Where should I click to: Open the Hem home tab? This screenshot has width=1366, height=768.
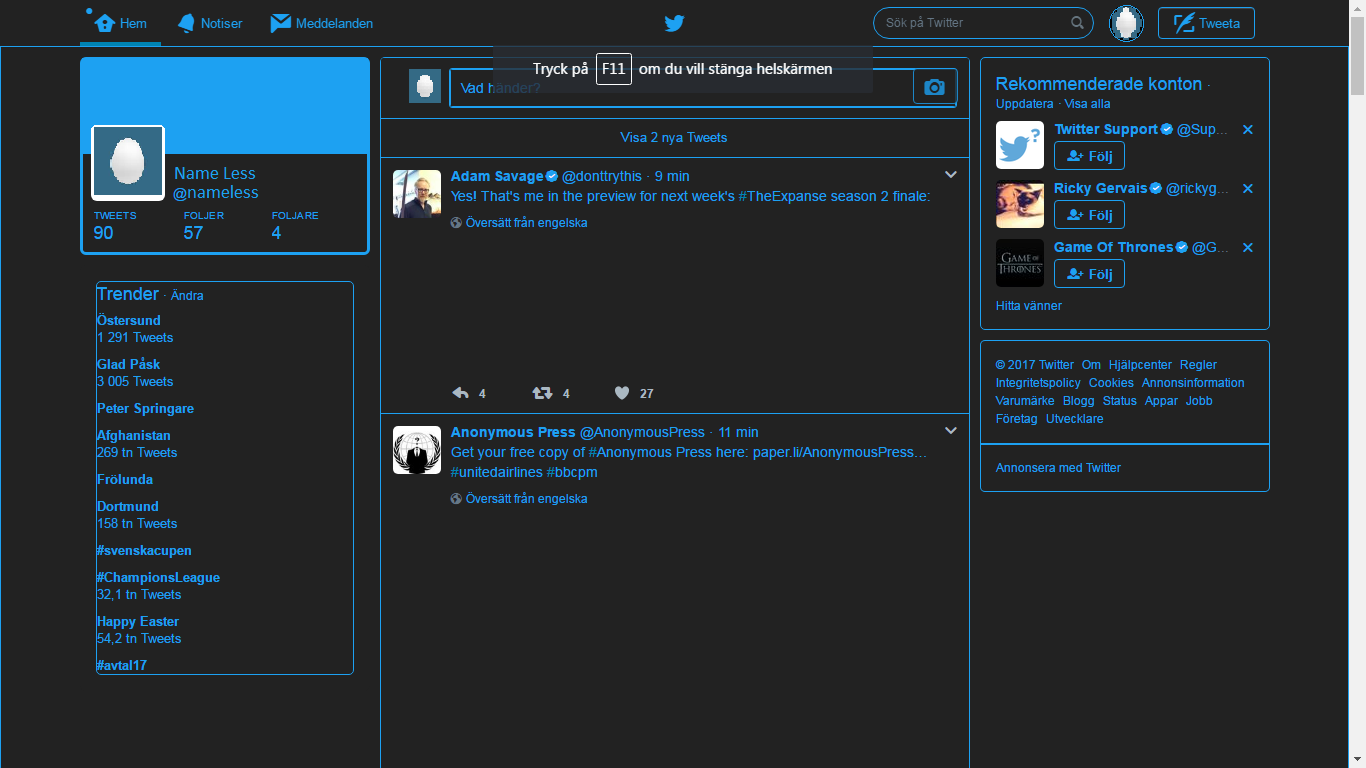120,23
